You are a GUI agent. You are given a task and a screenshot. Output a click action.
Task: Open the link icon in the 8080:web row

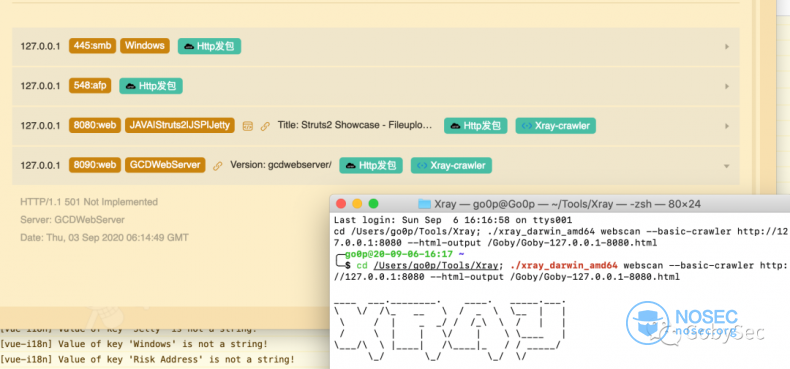(265, 126)
